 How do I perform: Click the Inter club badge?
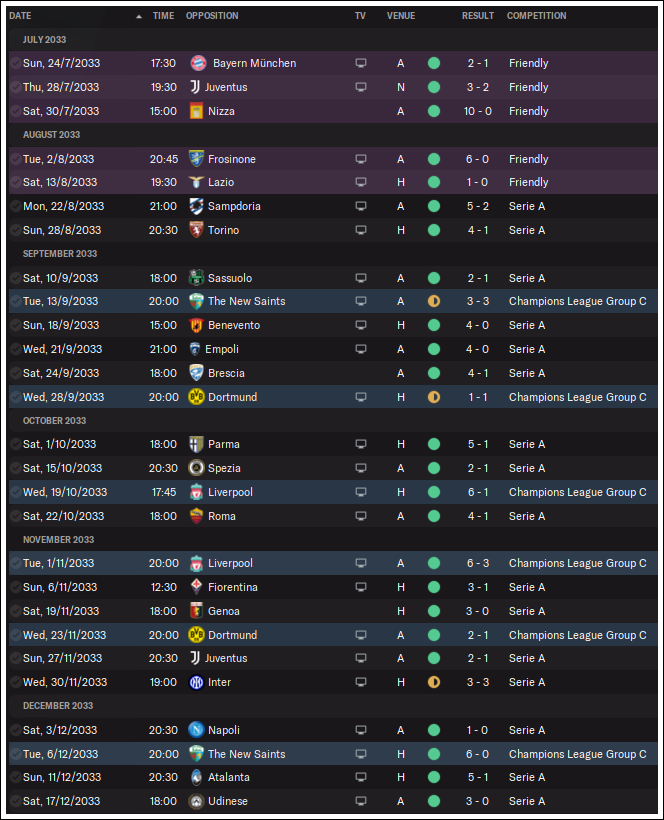point(196,682)
